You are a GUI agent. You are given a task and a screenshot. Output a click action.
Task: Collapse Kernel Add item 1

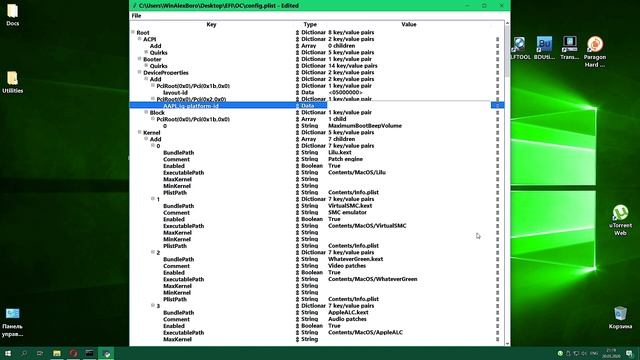point(153,198)
